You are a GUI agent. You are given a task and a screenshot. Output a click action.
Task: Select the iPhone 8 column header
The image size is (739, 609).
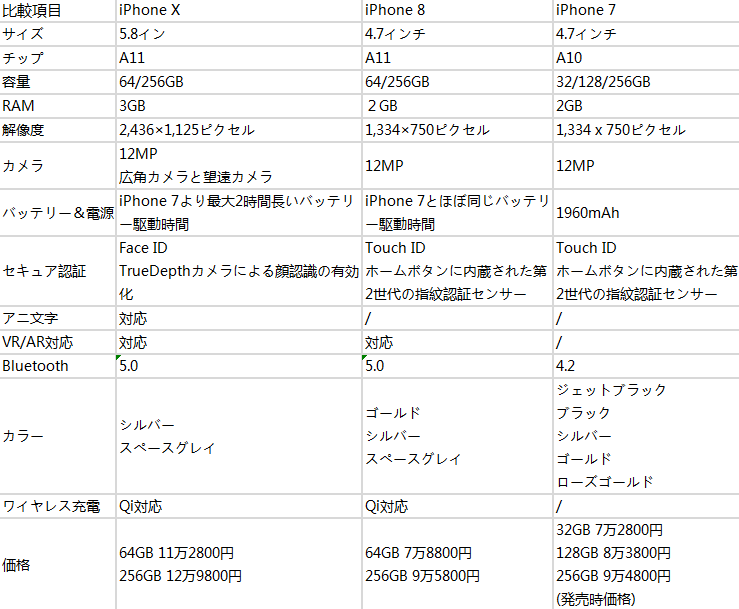click(x=457, y=10)
